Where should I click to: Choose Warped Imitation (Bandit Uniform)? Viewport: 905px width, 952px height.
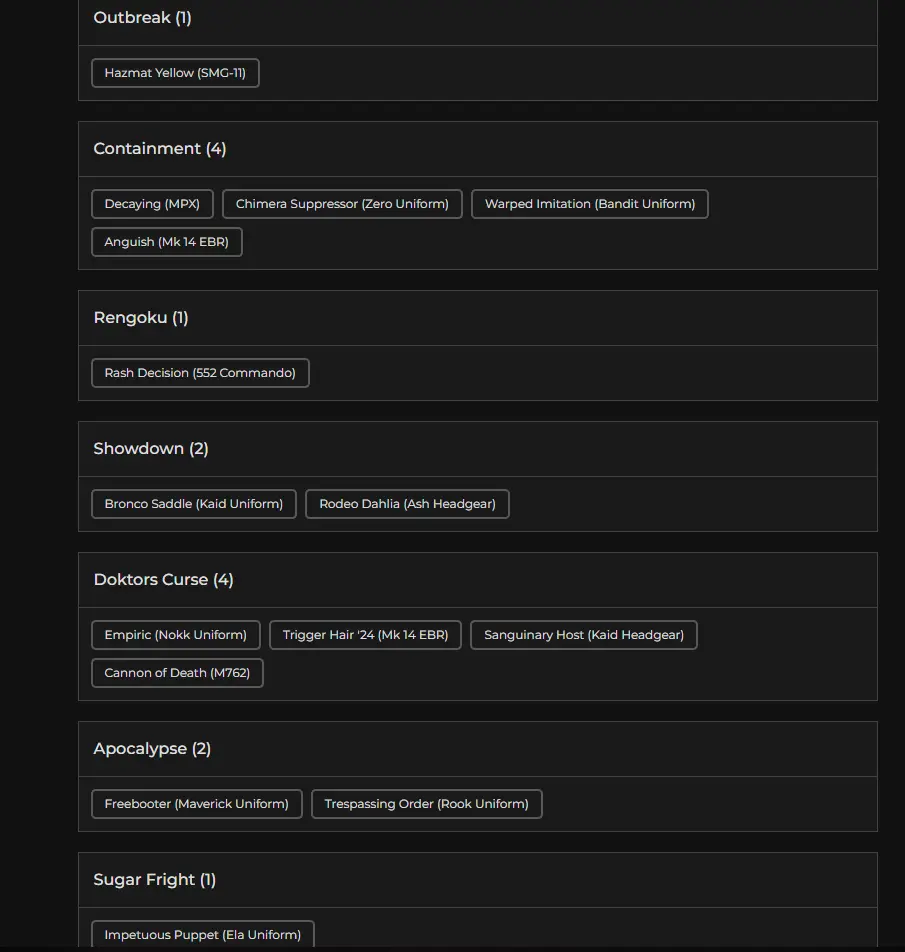click(589, 204)
